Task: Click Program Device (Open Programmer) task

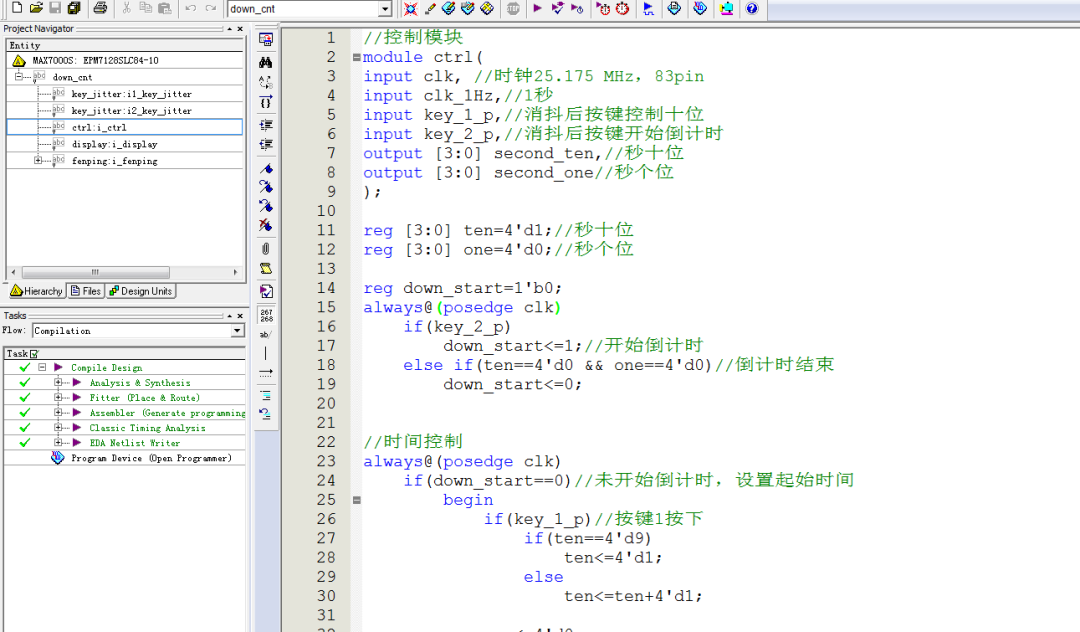Action: pyautogui.click(x=150, y=458)
